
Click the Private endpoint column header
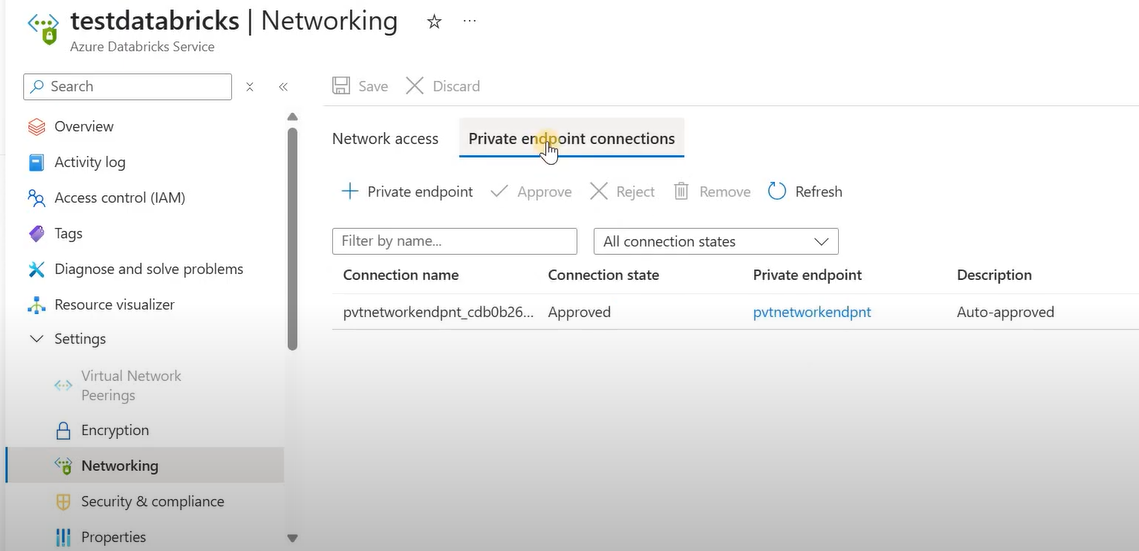(808, 275)
